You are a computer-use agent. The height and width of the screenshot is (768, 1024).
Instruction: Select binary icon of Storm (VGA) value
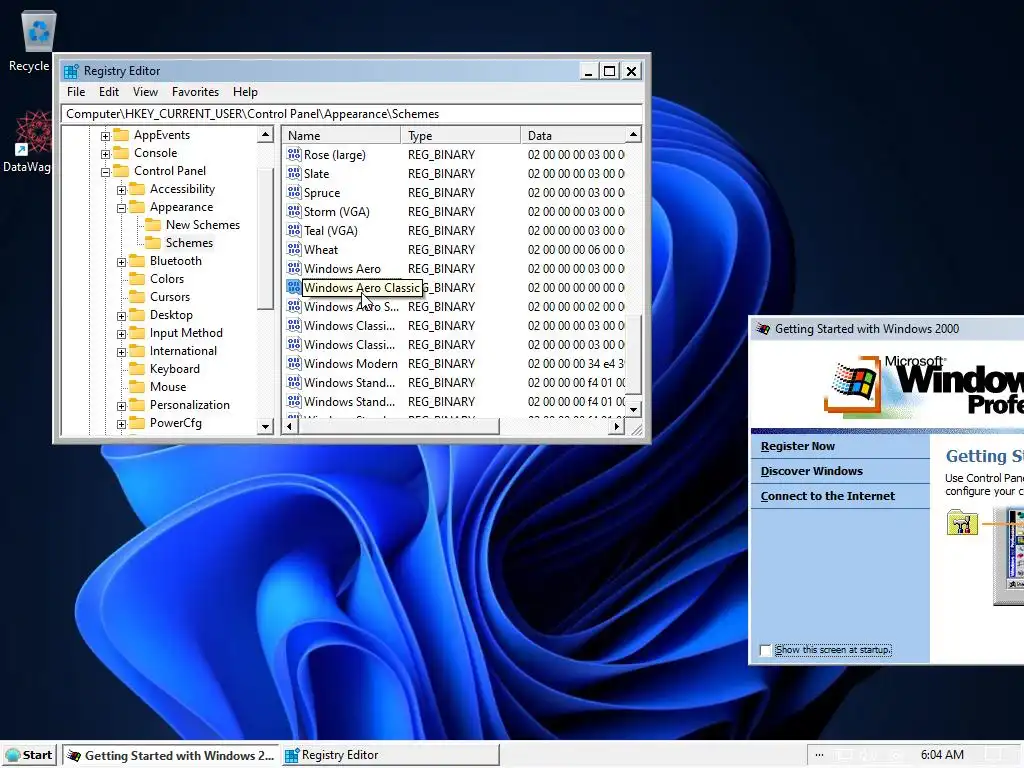coord(294,211)
